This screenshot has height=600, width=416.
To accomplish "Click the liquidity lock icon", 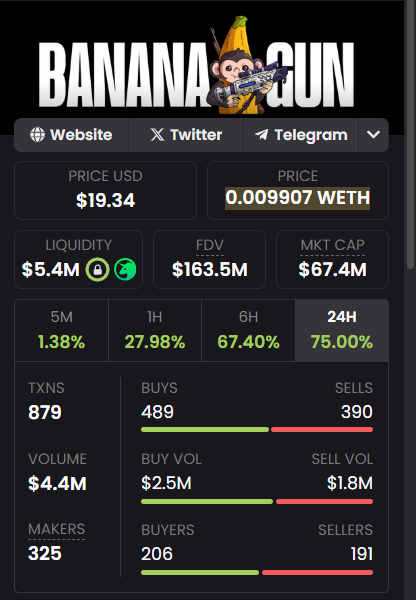I will tap(97, 269).
